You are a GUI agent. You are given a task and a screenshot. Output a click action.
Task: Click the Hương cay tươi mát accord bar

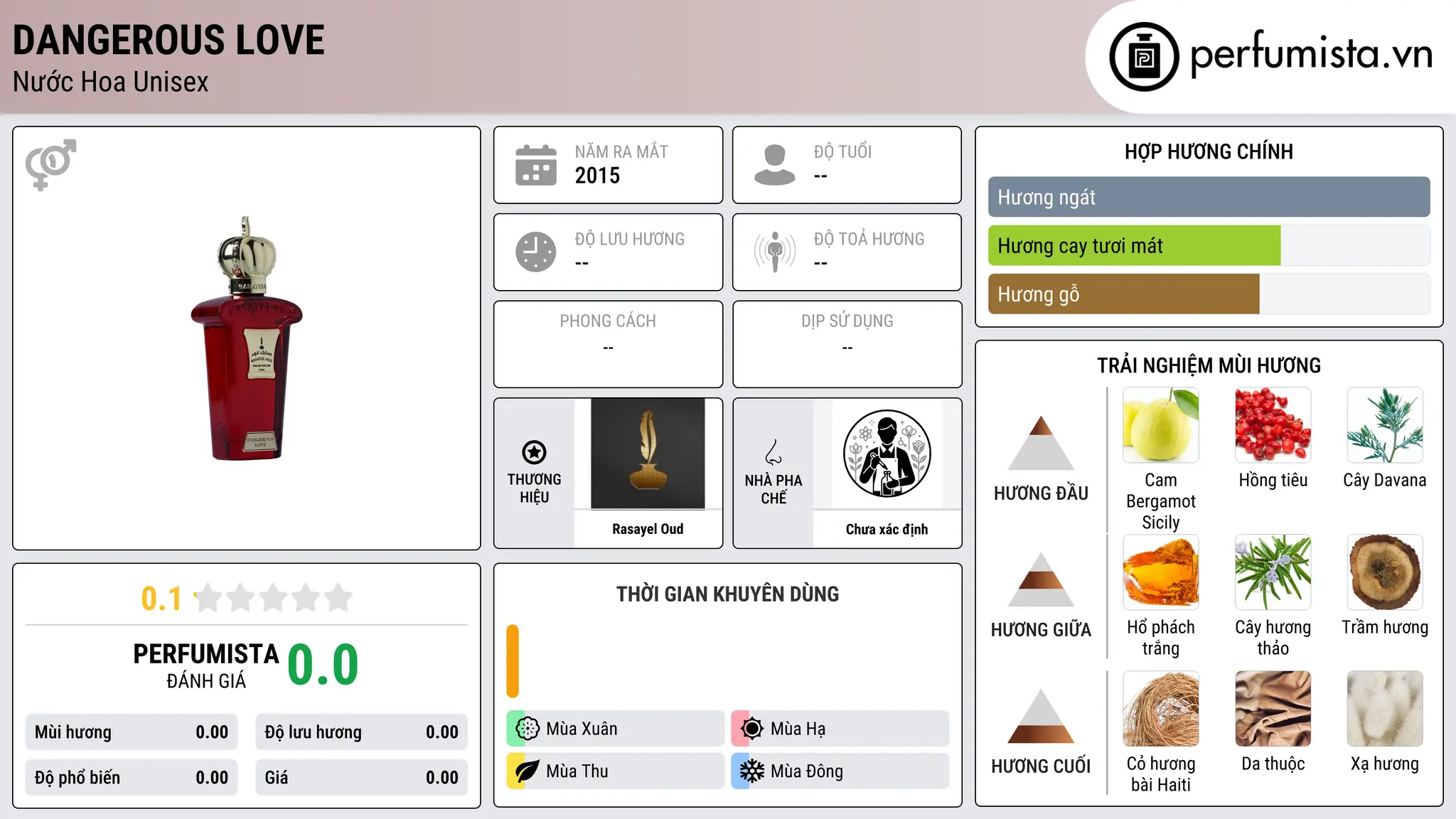pos(1209,246)
